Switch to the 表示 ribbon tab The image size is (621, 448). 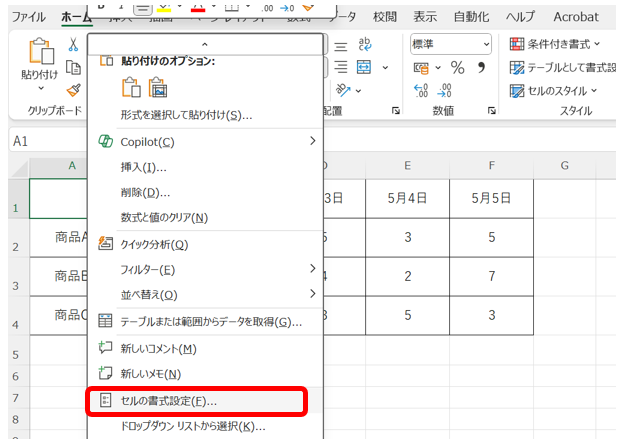point(425,17)
